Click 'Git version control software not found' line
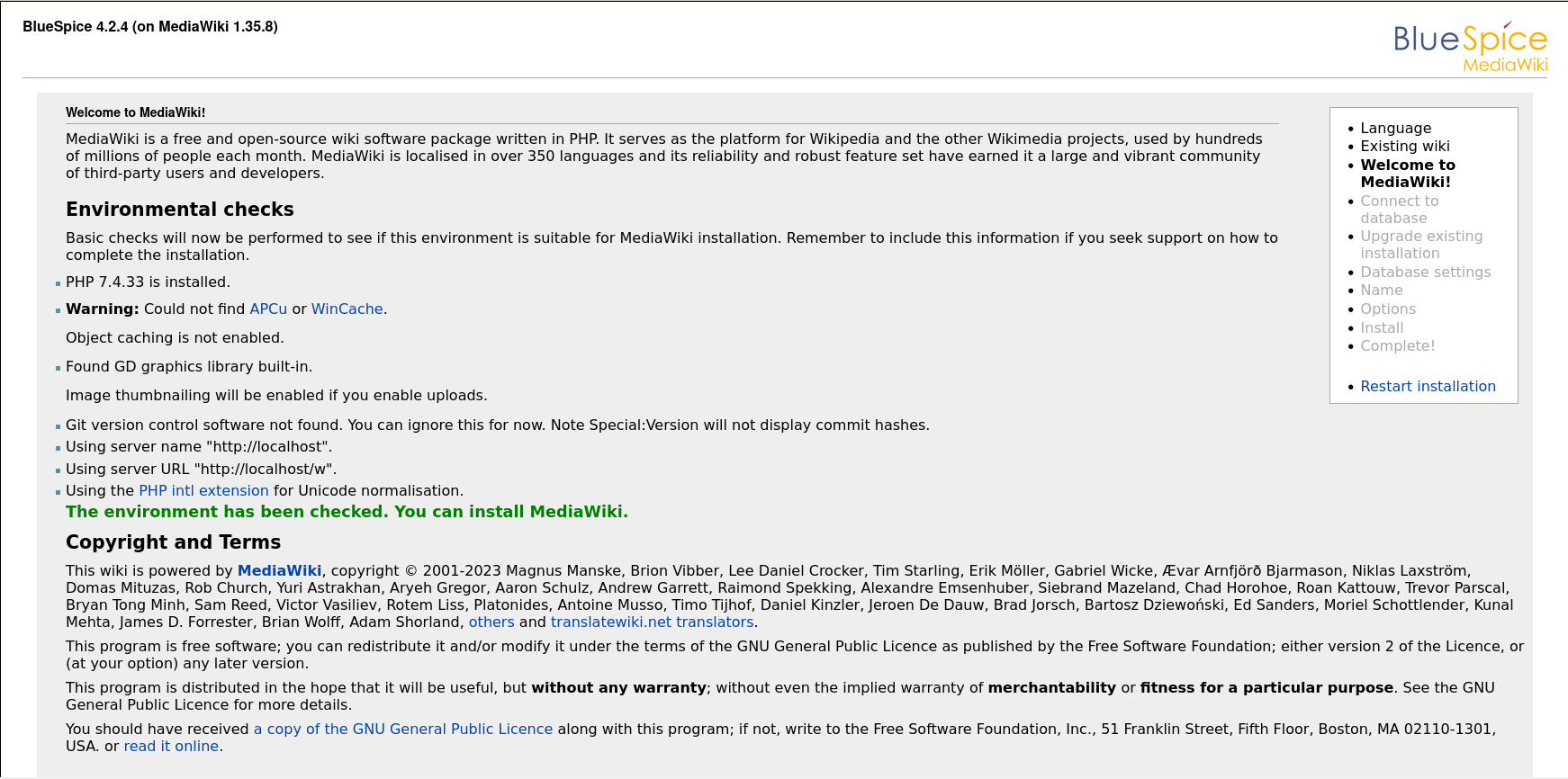The width and height of the screenshot is (1568, 779). click(x=498, y=425)
